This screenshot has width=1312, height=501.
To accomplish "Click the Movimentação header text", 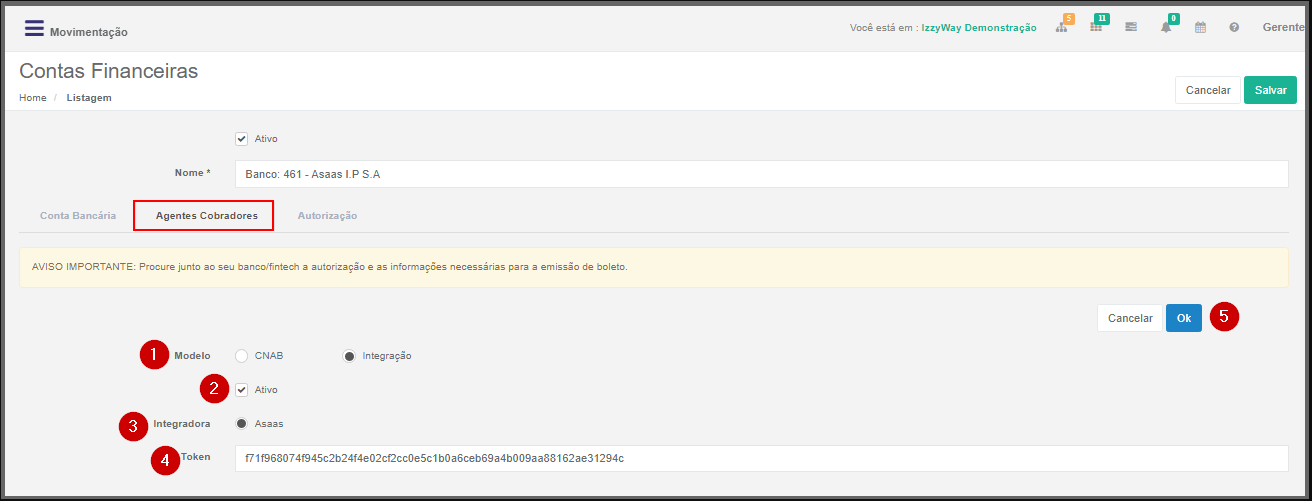I will coord(89,32).
